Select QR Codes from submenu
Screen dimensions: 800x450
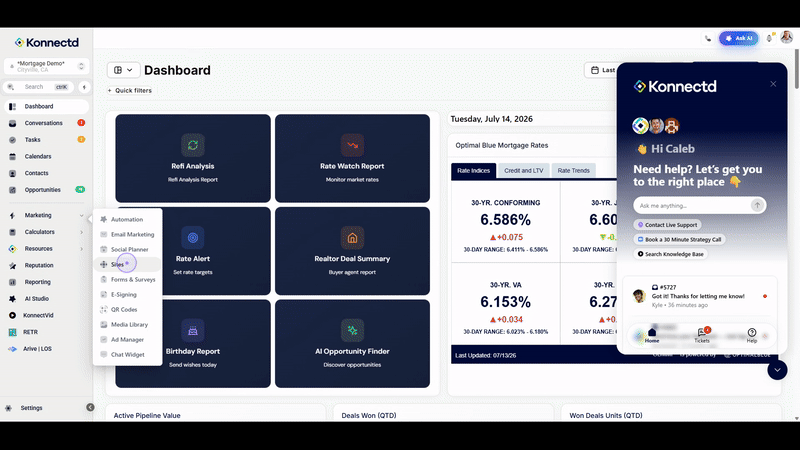pyautogui.click(x=127, y=310)
